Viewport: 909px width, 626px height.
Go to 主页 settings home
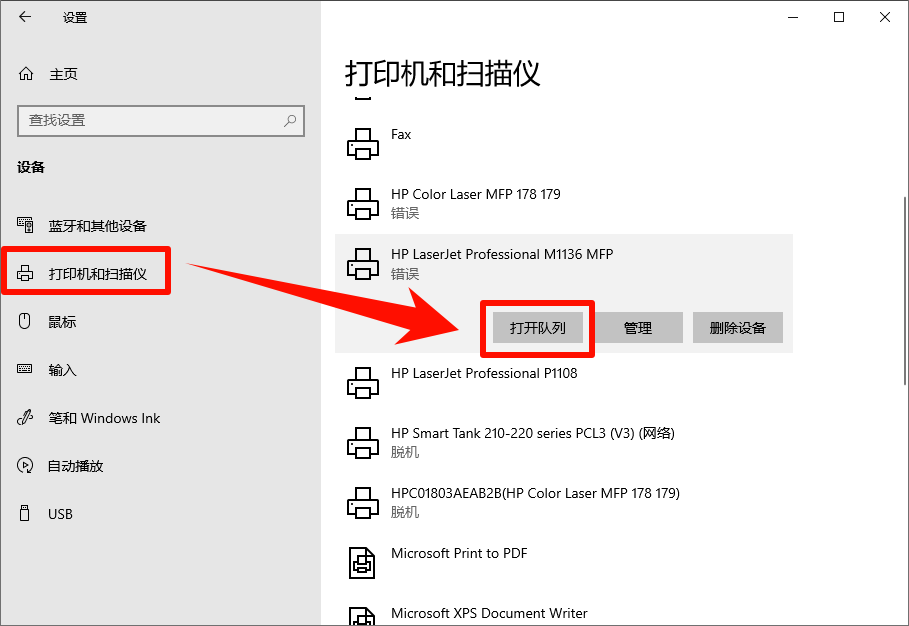tap(64, 74)
